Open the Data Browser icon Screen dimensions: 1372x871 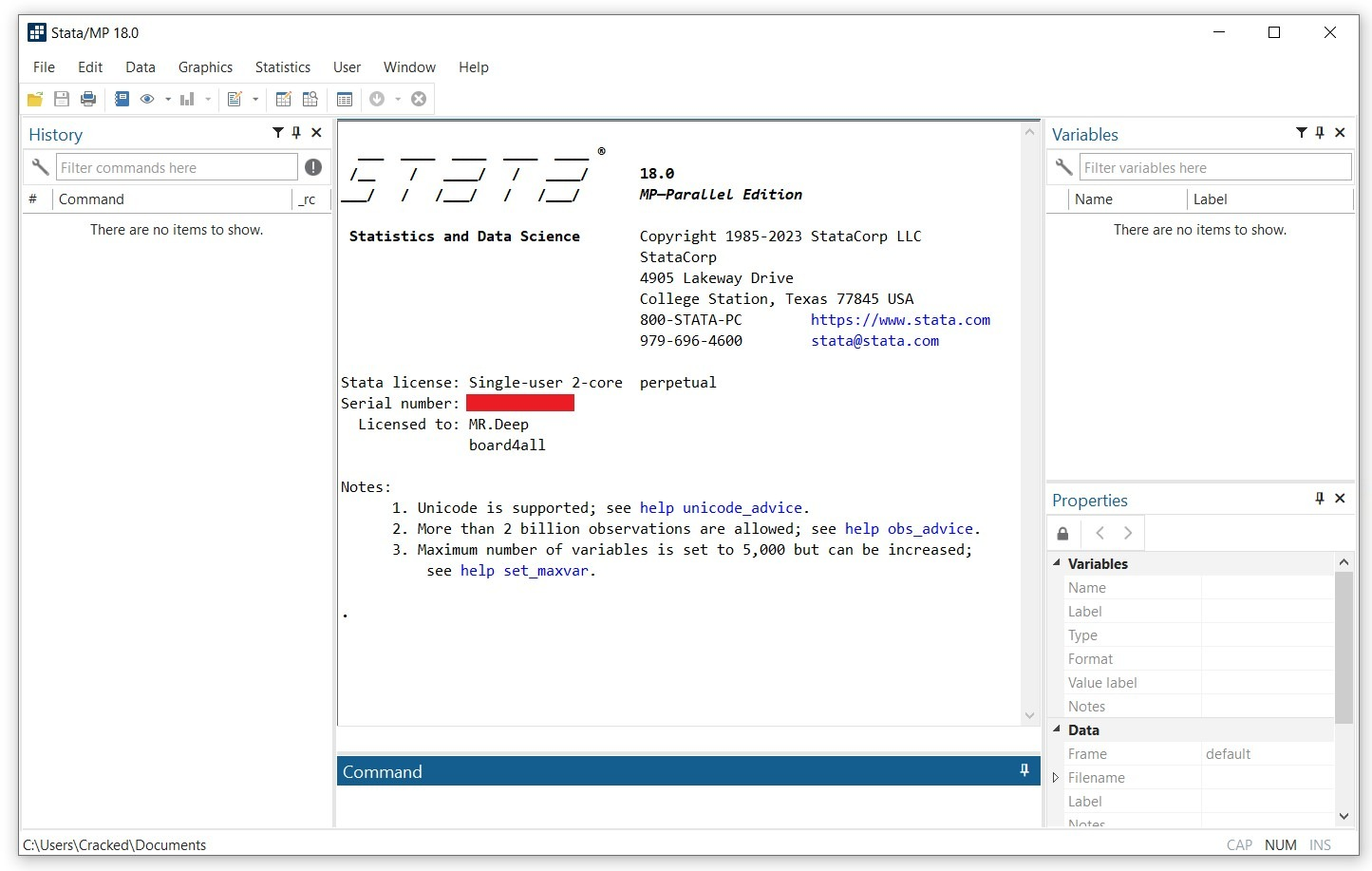(x=310, y=99)
